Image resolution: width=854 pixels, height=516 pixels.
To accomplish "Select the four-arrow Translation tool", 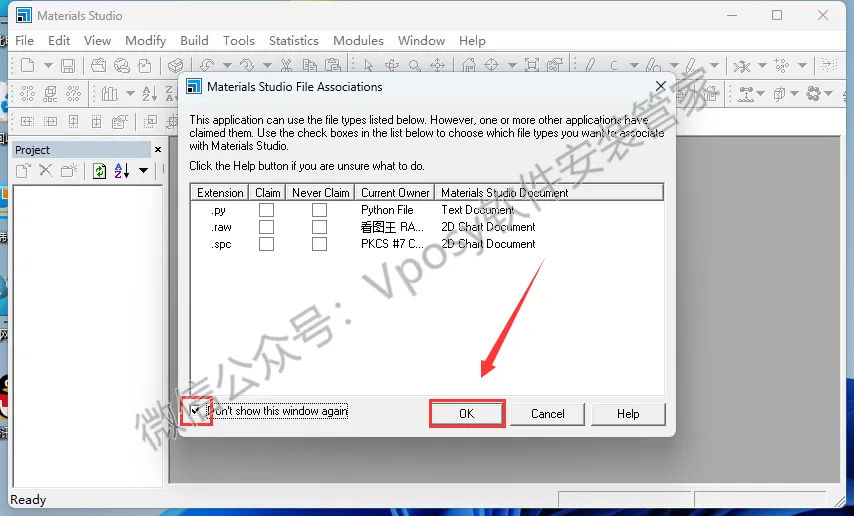I will point(438,66).
